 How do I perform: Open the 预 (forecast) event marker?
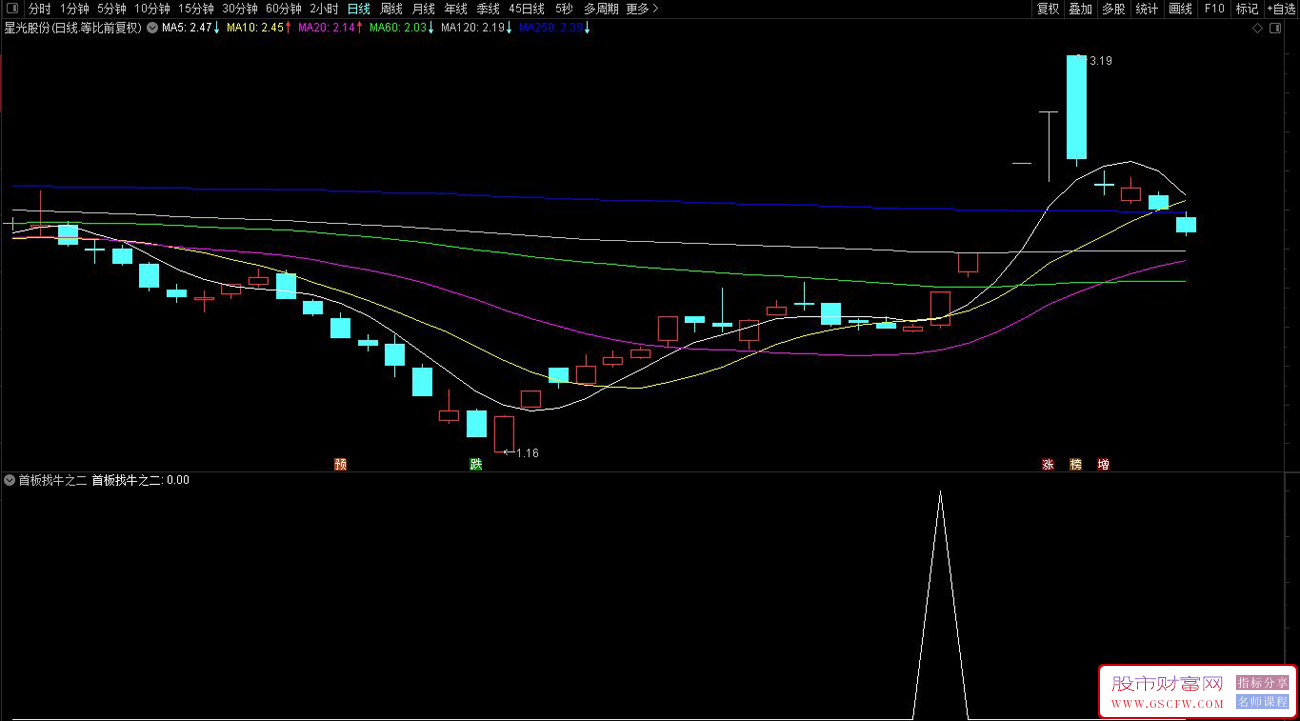point(340,464)
